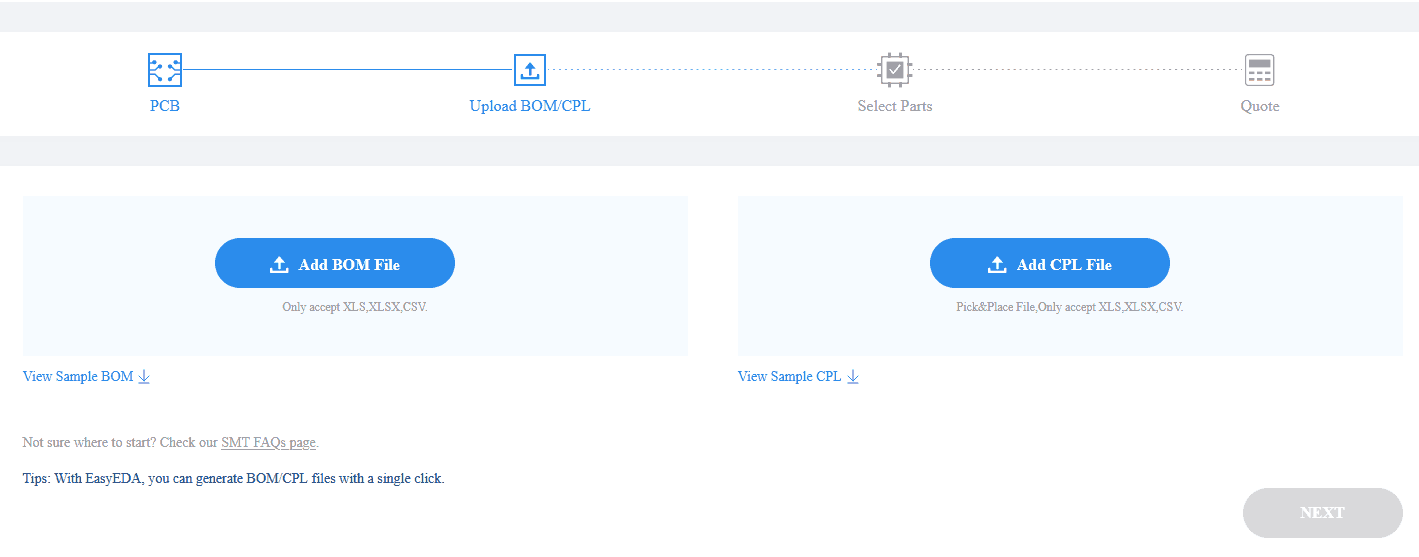Image resolution: width=1419 pixels, height=557 pixels.
Task: Visit the SMT FAQs page link
Action: click(x=268, y=442)
